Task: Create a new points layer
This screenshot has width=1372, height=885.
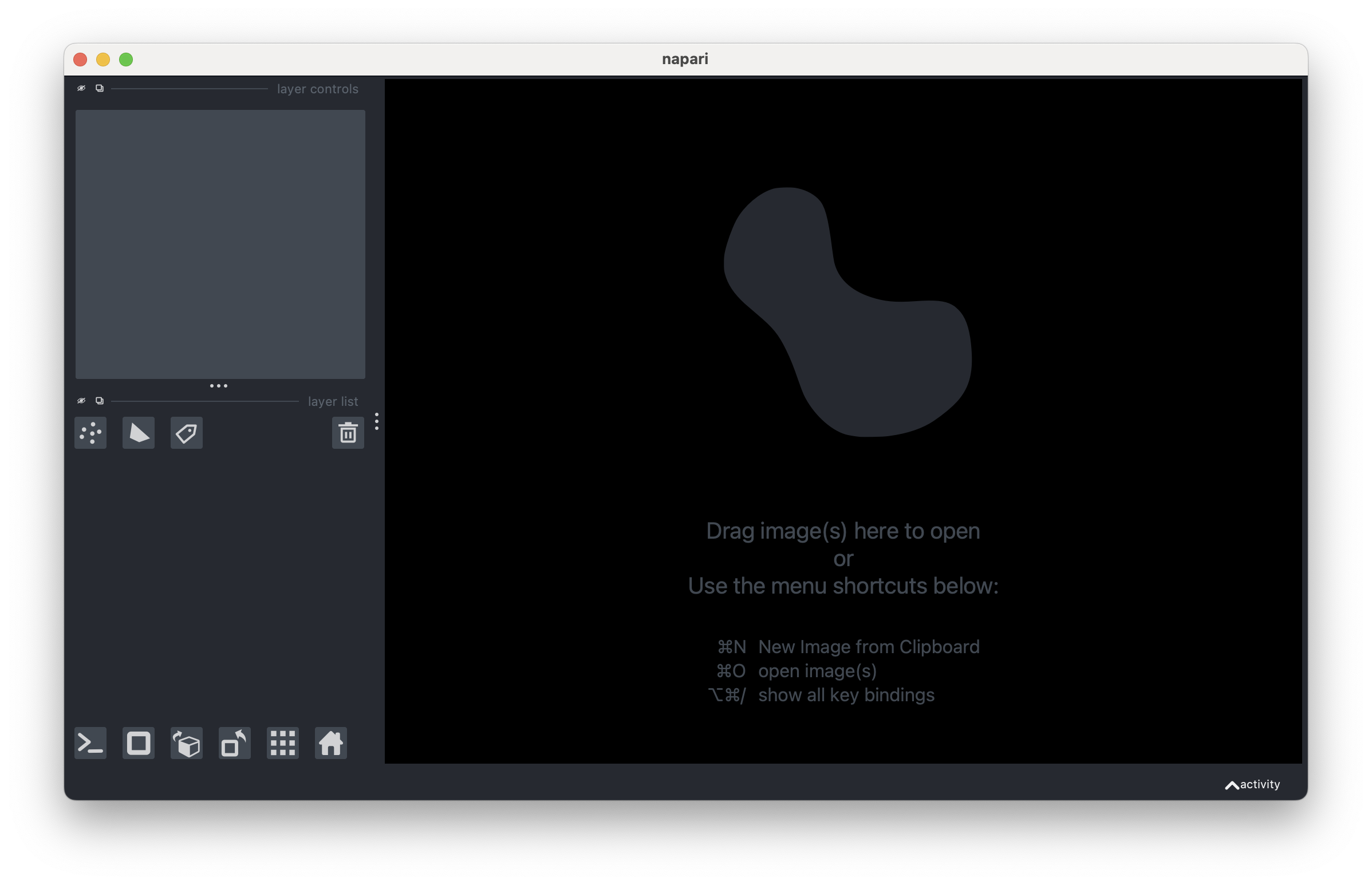Action: click(x=91, y=433)
